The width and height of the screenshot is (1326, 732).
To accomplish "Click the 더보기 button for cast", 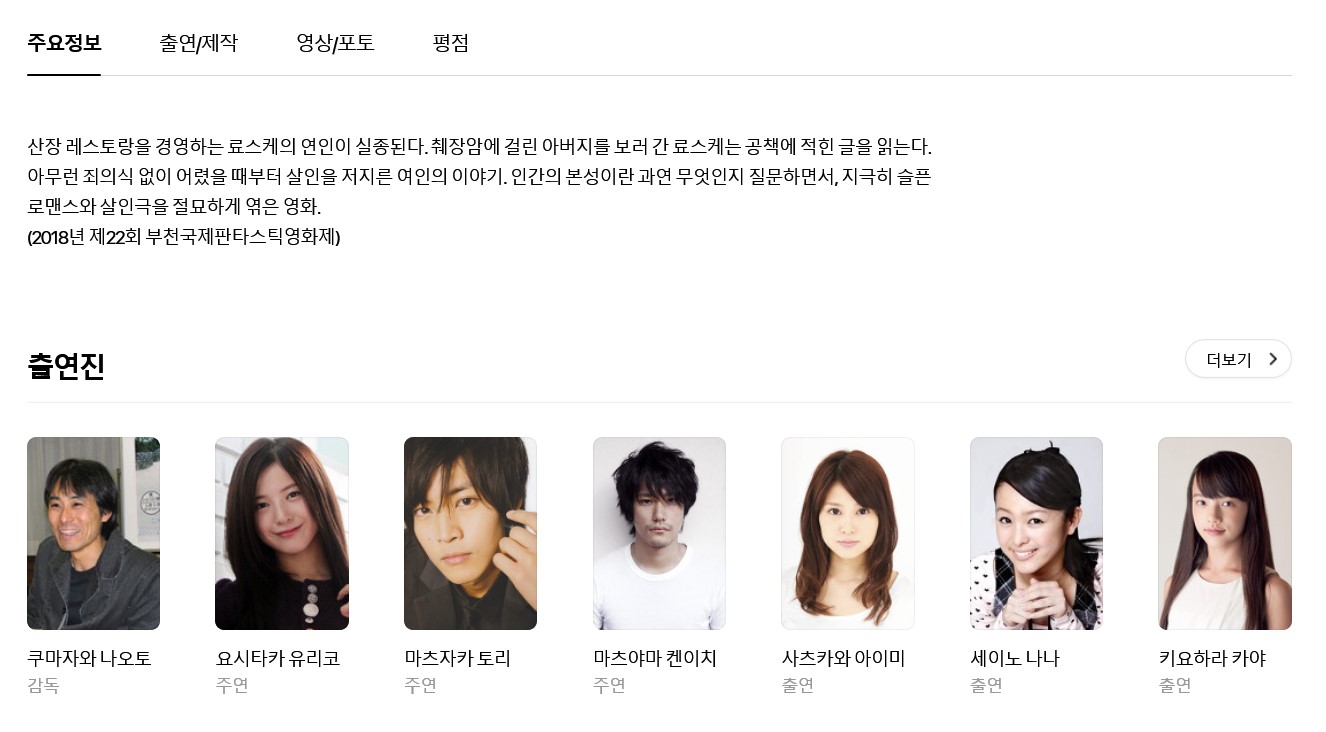I will point(1238,359).
